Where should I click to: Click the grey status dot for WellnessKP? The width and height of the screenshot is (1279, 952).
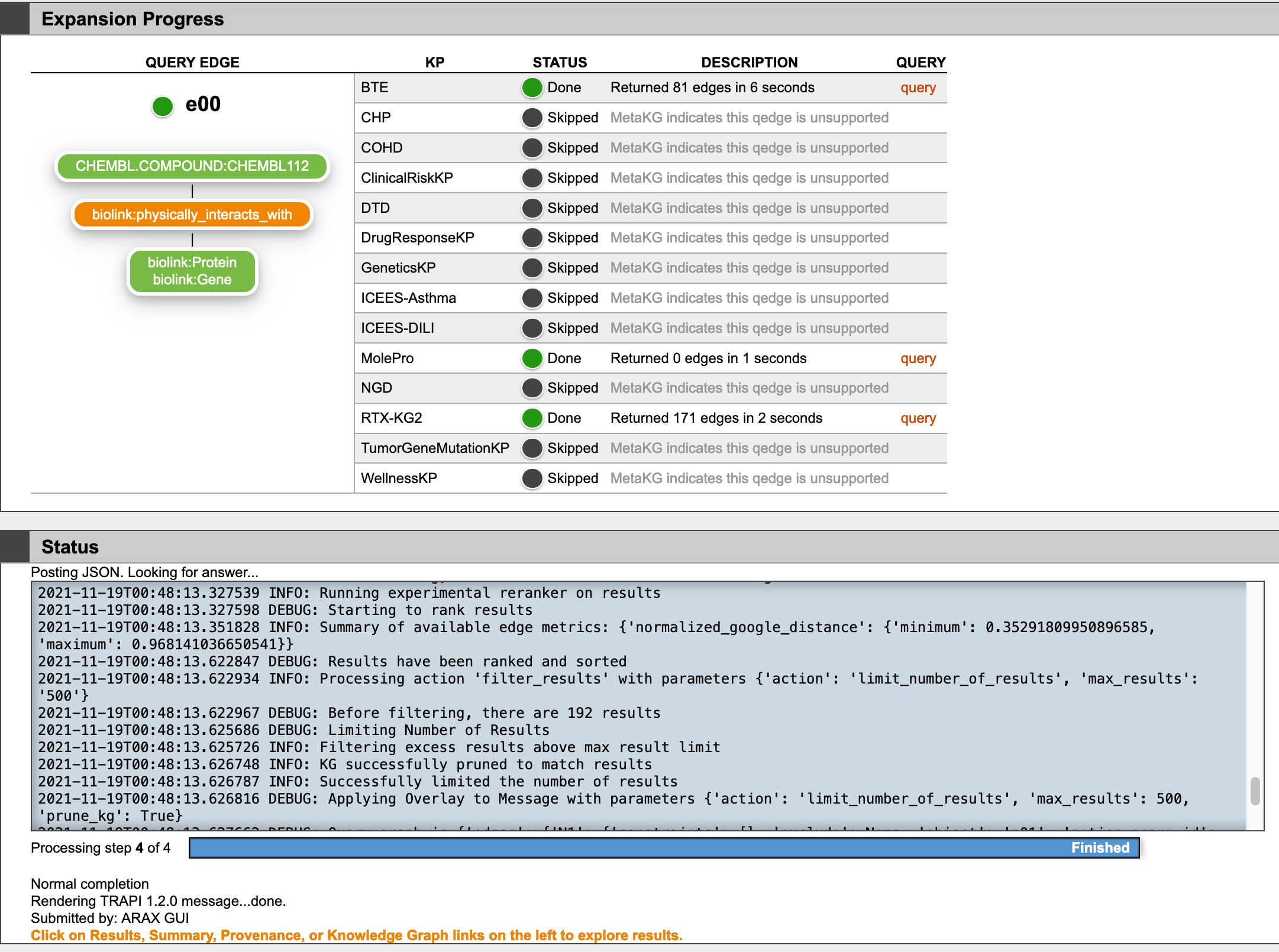532,478
